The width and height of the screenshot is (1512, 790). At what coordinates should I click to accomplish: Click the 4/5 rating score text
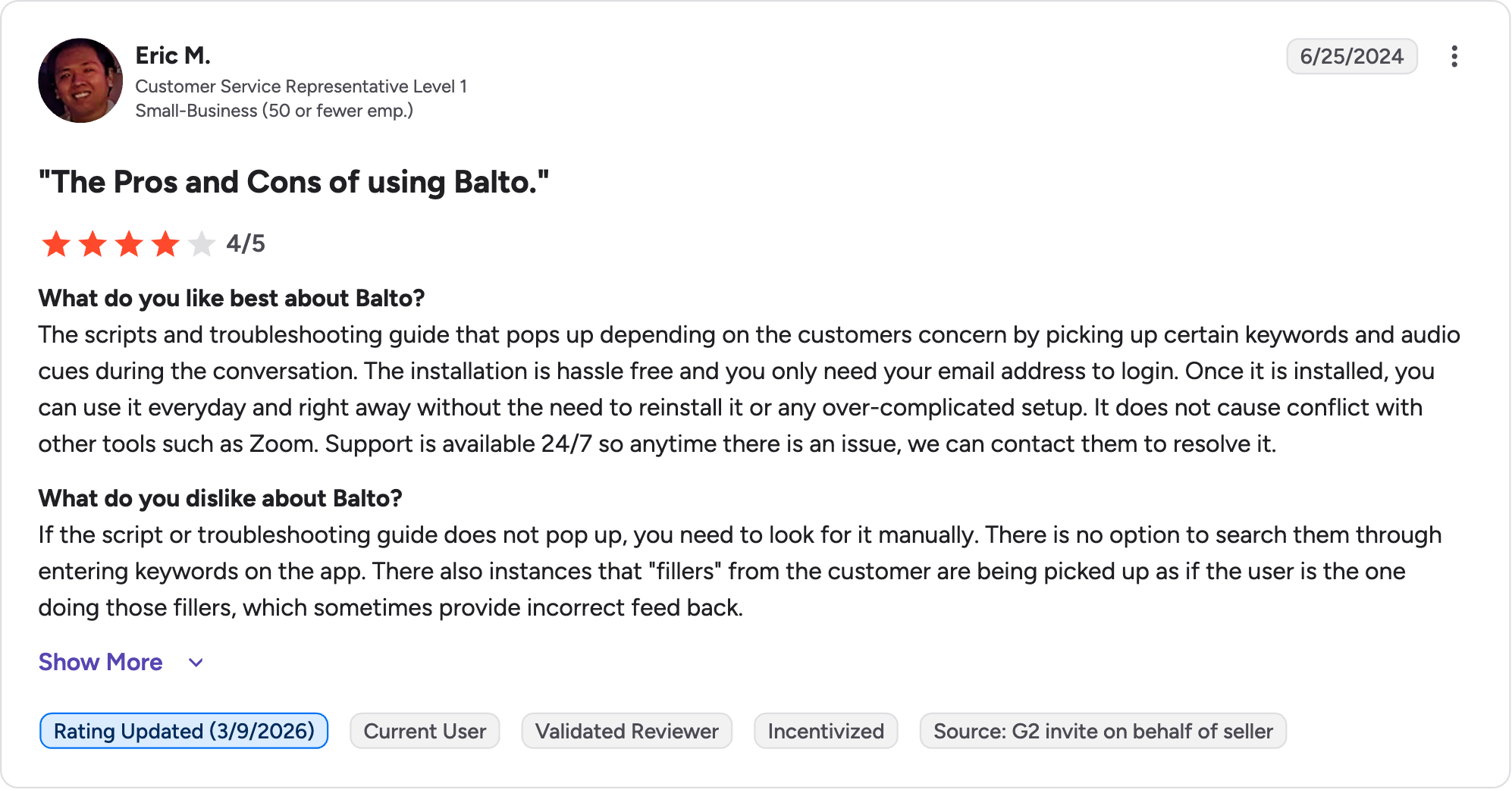pos(246,243)
